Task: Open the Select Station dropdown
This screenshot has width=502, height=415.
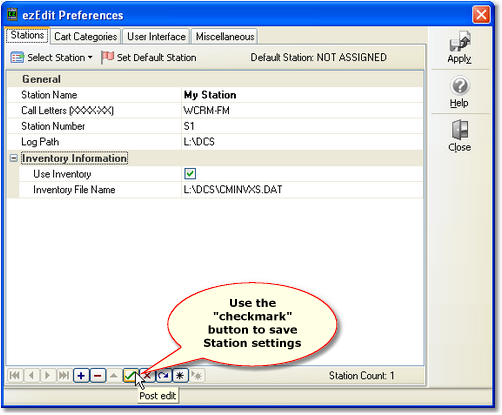Action: click(52, 57)
